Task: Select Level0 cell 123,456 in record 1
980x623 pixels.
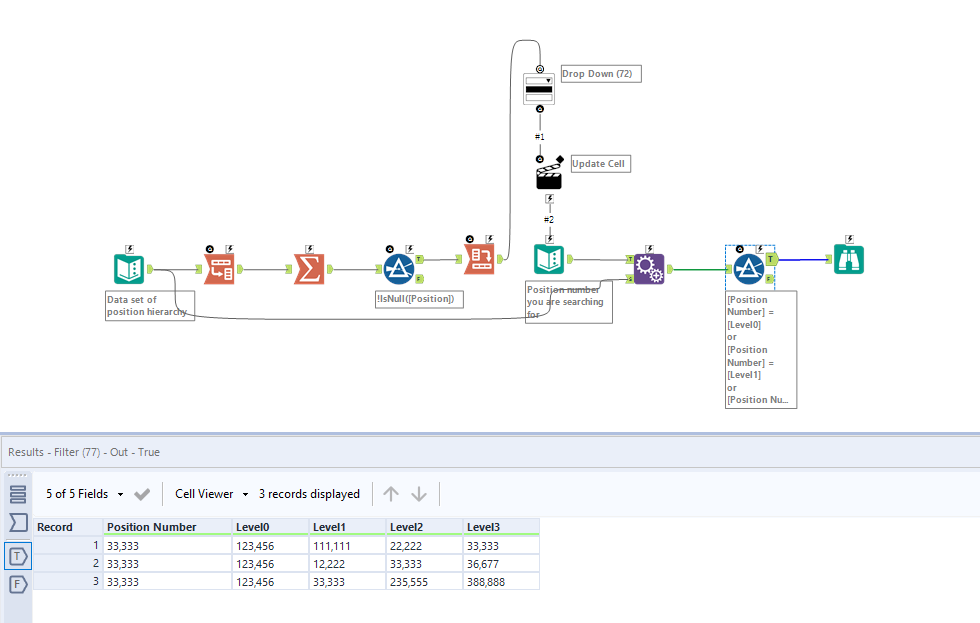Action: (271, 546)
